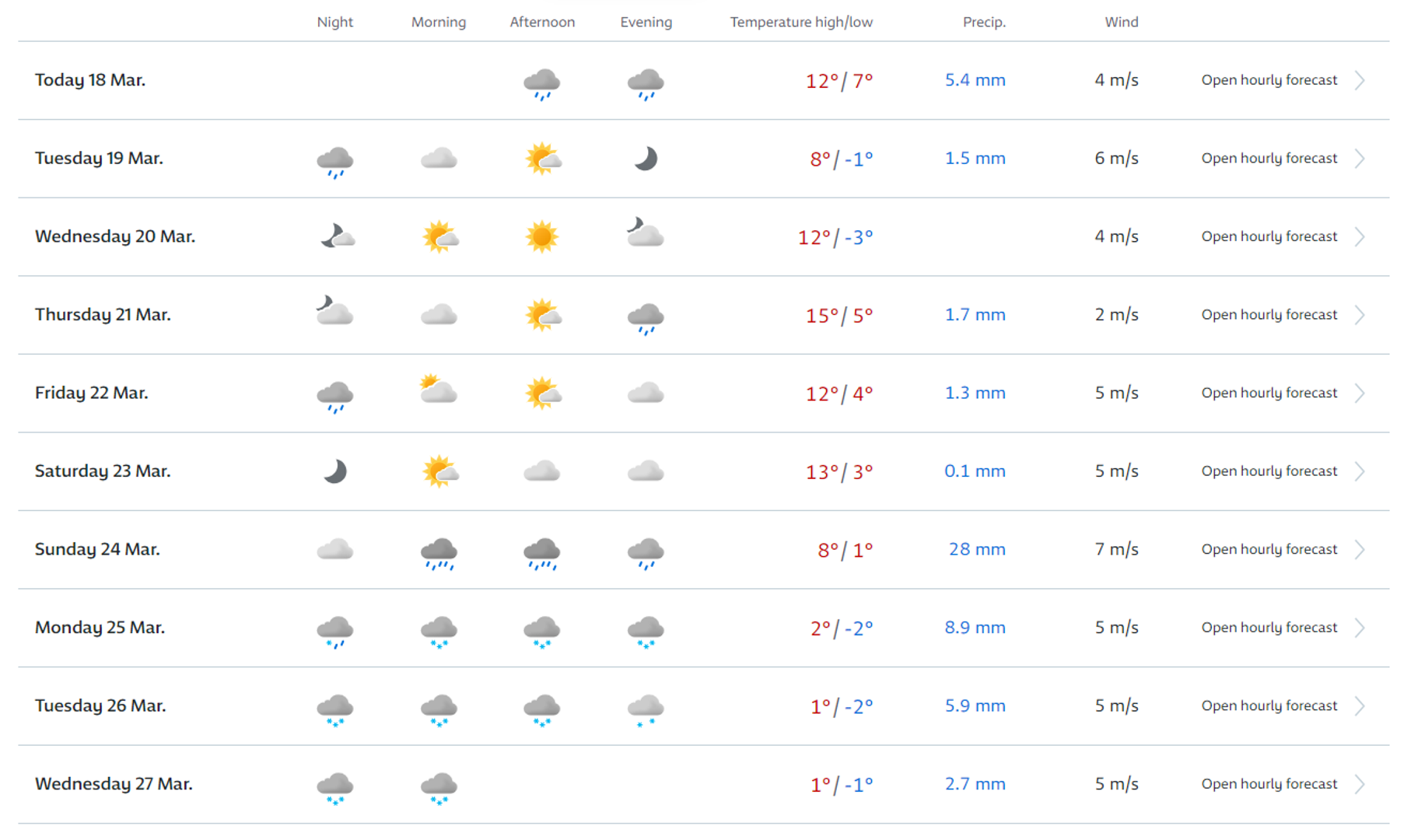Click Tuesday 19 Mar. evening moon icon

(x=646, y=159)
